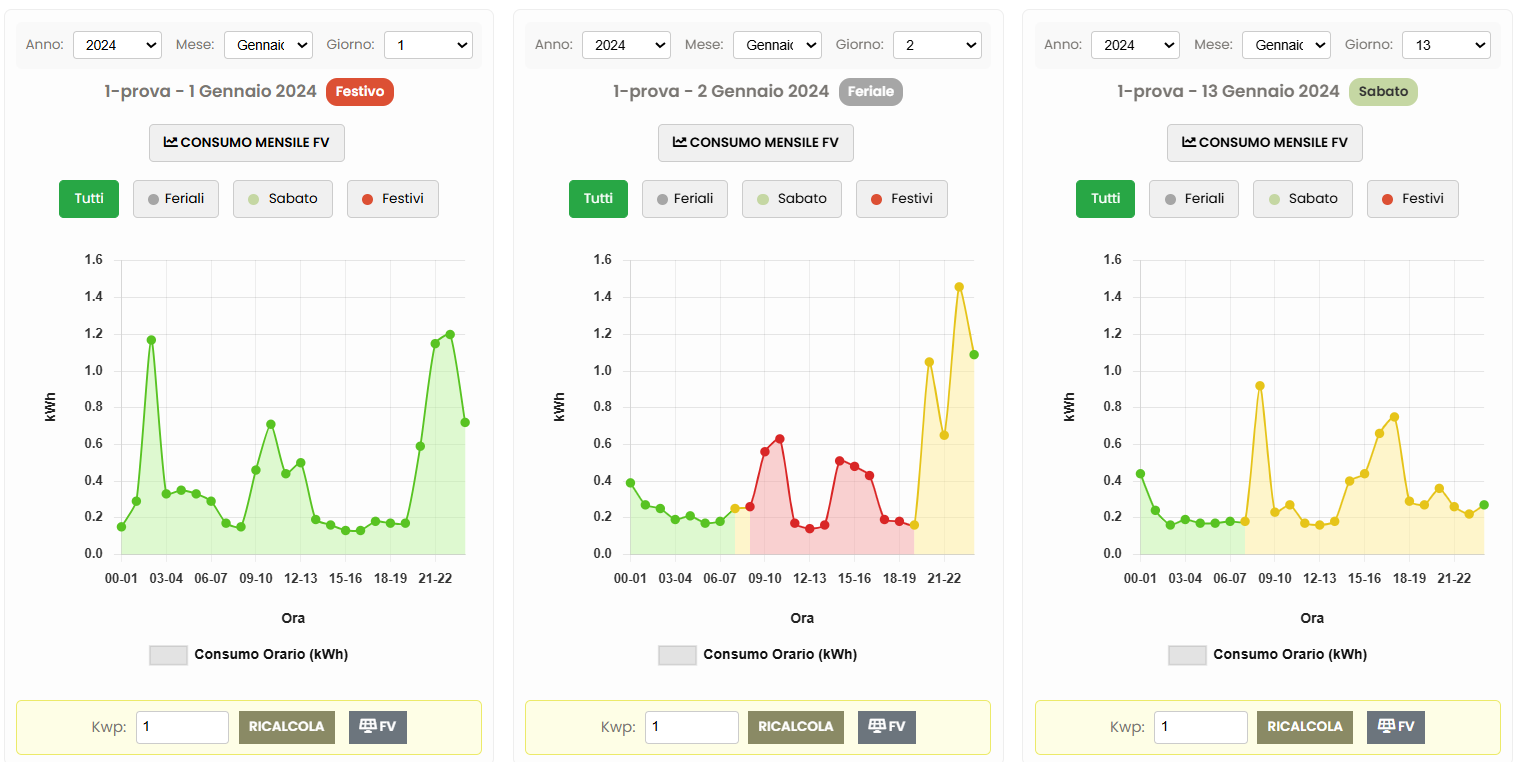Screen dimensions: 1525x762
Task: Open Consumo Mensile FV chart in right panel
Action: point(1264,143)
